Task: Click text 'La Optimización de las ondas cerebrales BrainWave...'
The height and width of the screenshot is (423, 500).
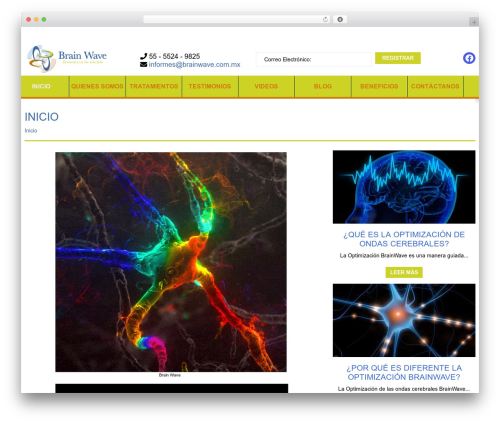Action: pyautogui.click(x=404, y=389)
